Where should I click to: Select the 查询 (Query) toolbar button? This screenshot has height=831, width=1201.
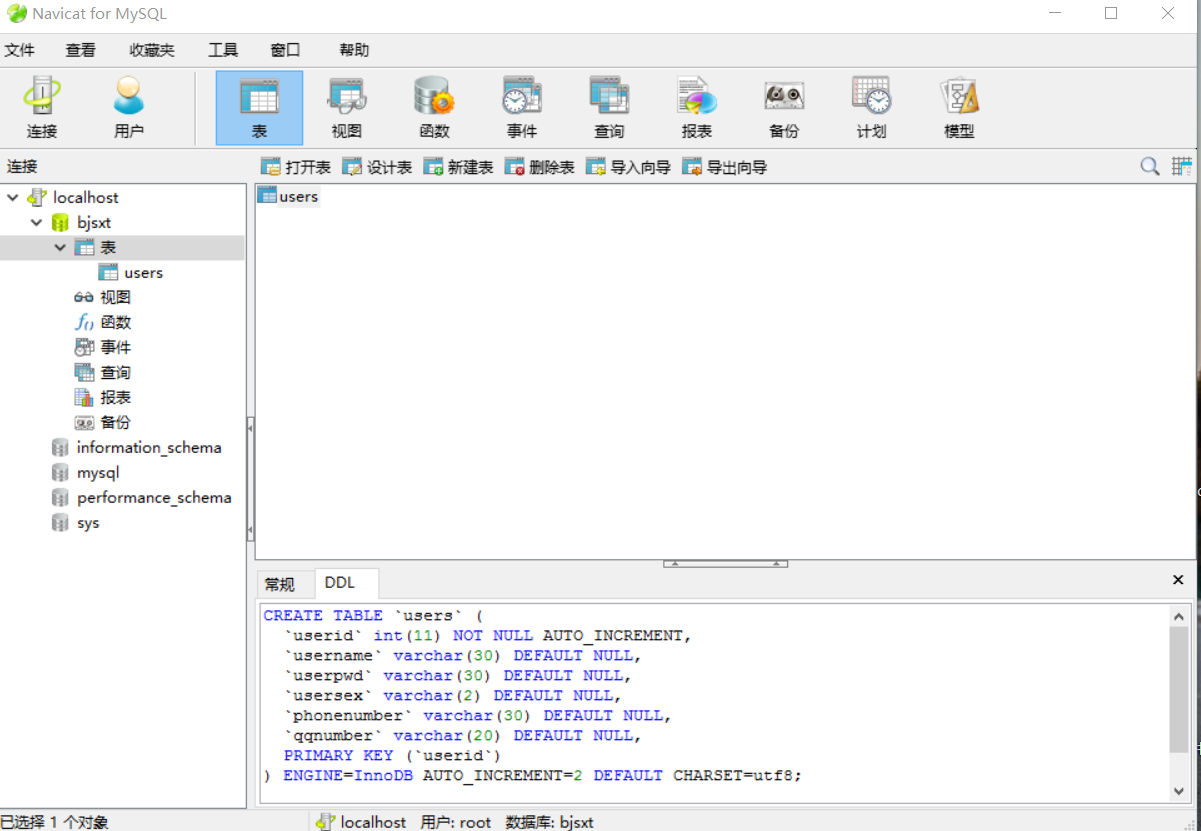609,108
